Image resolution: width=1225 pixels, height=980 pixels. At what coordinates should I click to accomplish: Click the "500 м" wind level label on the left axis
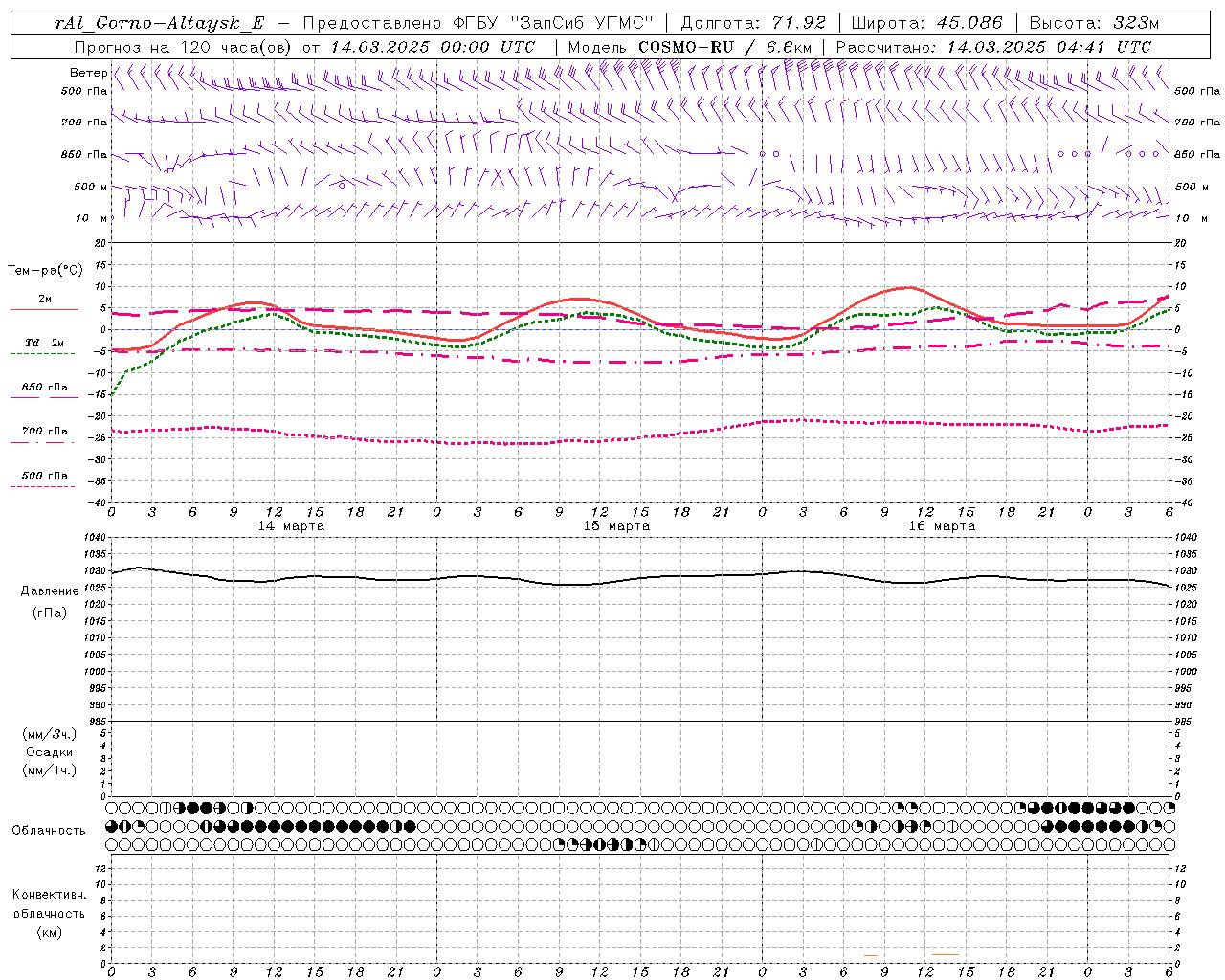pos(91,187)
